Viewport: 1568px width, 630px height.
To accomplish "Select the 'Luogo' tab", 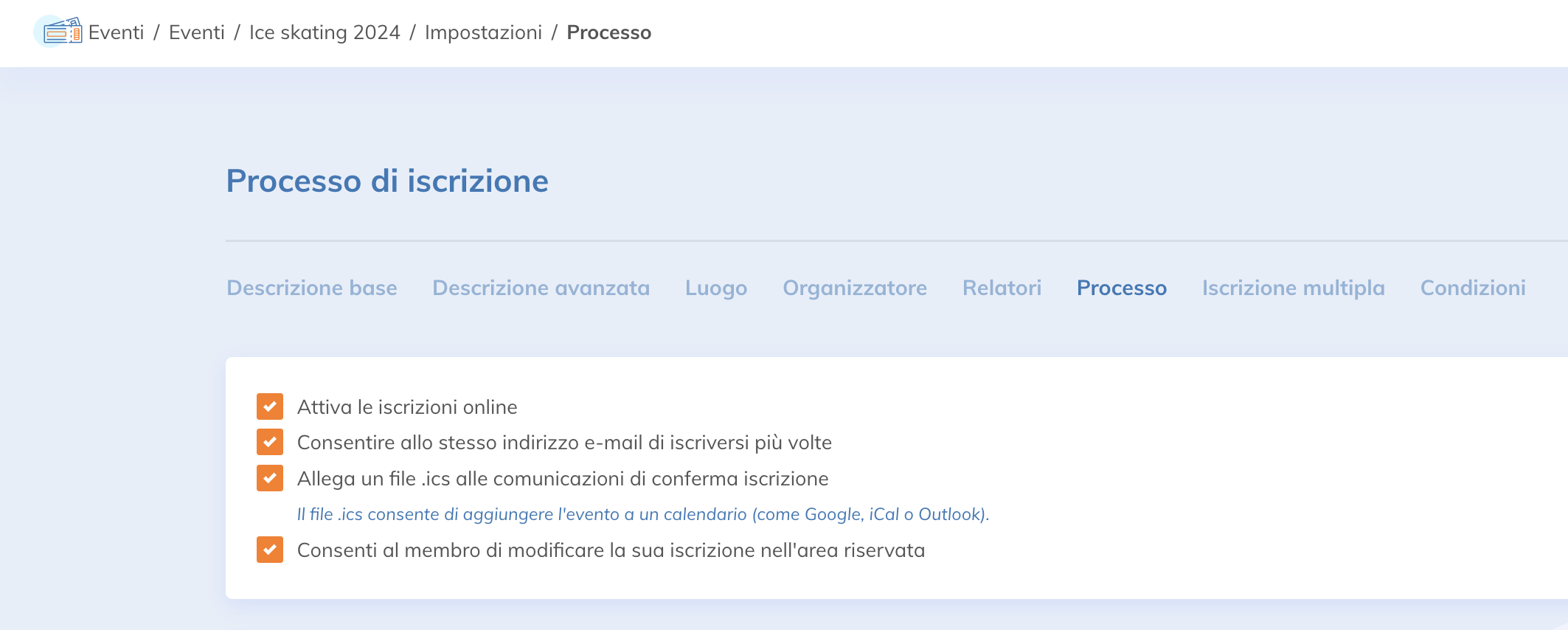I will tap(715, 288).
